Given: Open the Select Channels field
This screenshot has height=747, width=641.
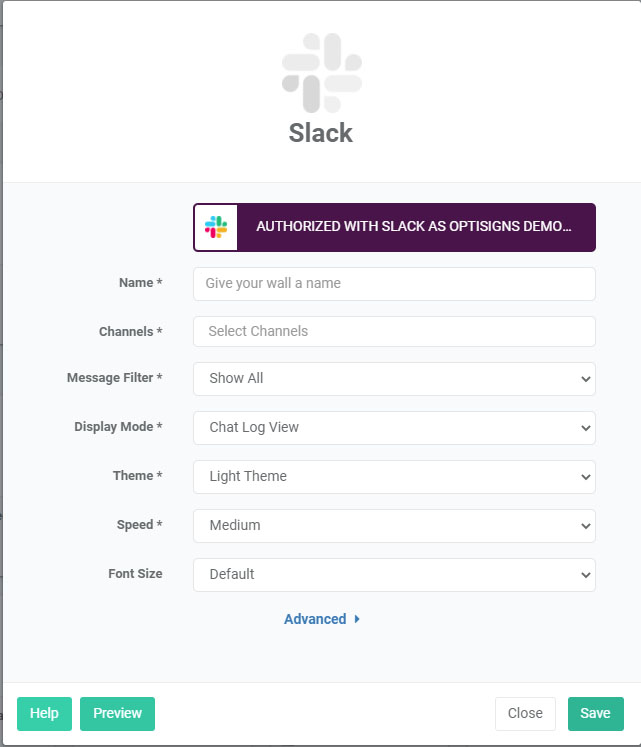Looking at the screenshot, I should 394,331.
